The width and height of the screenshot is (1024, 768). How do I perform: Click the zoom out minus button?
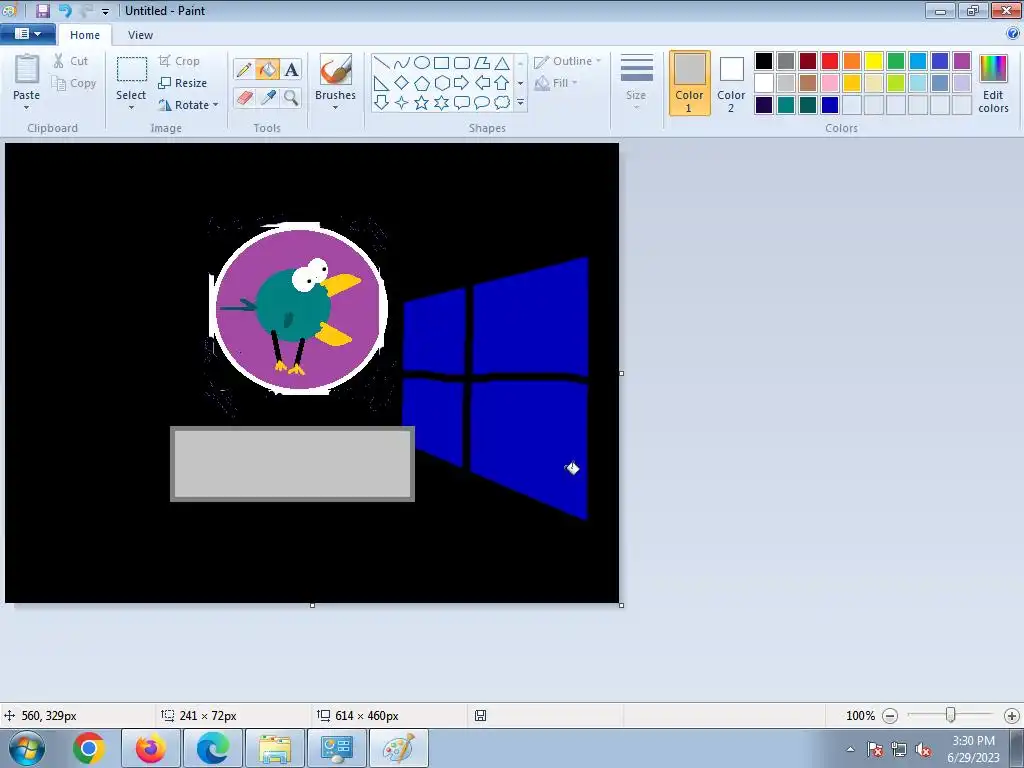click(889, 716)
